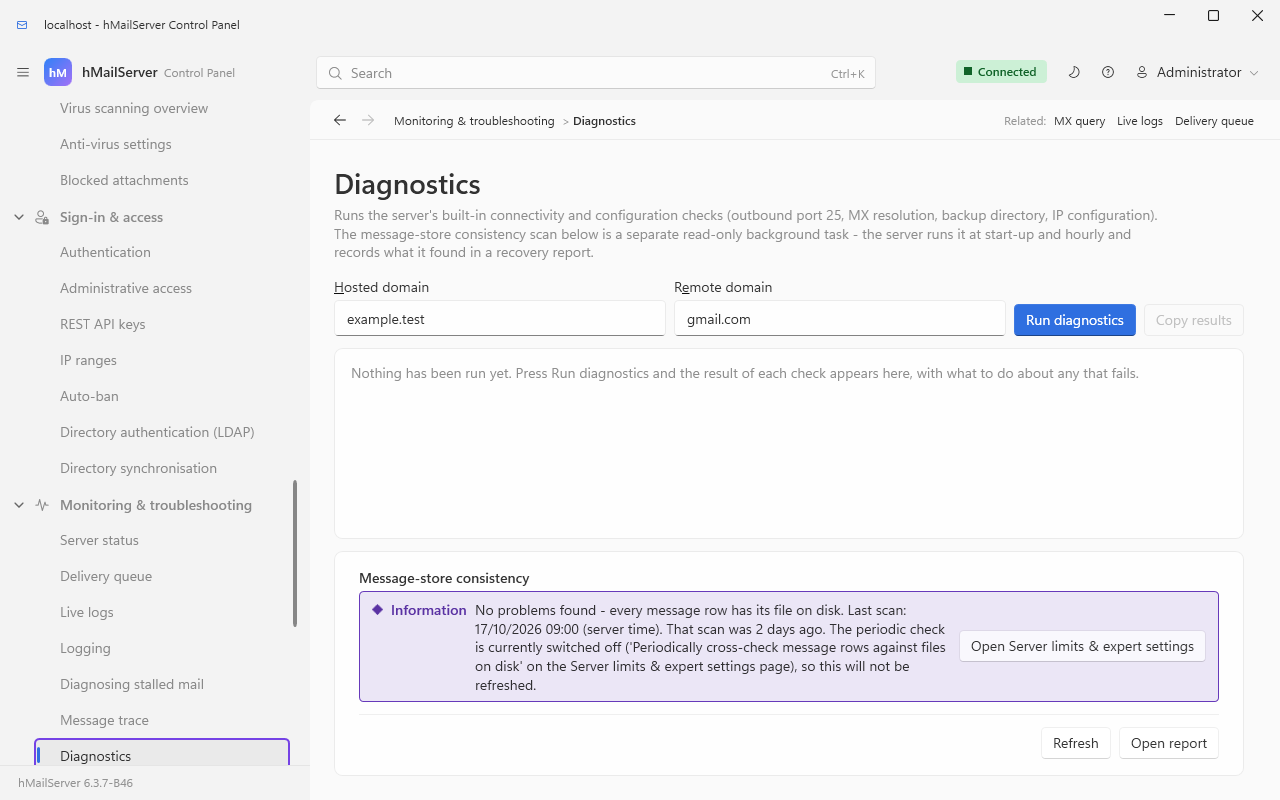The height and width of the screenshot is (800, 1280).
Task: Open related Live logs link
Action: pos(1140,121)
